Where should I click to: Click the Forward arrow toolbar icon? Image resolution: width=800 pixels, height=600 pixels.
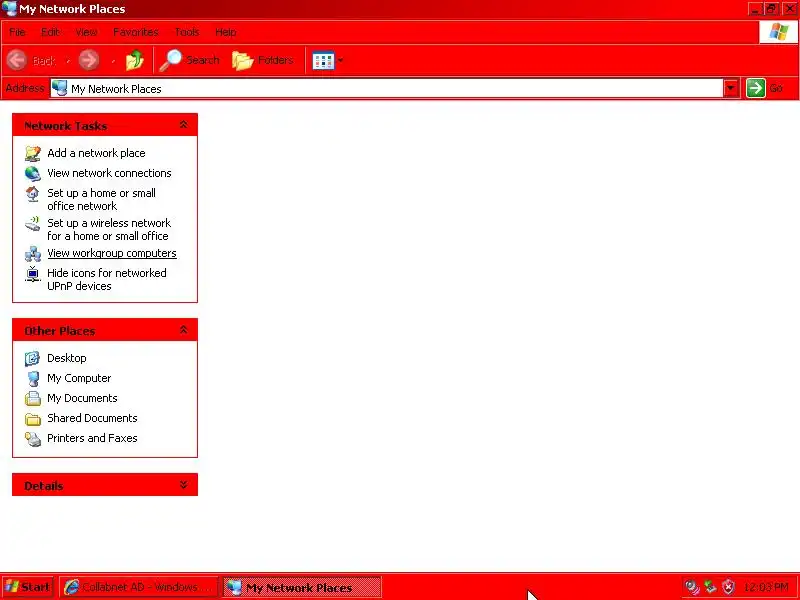click(89, 60)
